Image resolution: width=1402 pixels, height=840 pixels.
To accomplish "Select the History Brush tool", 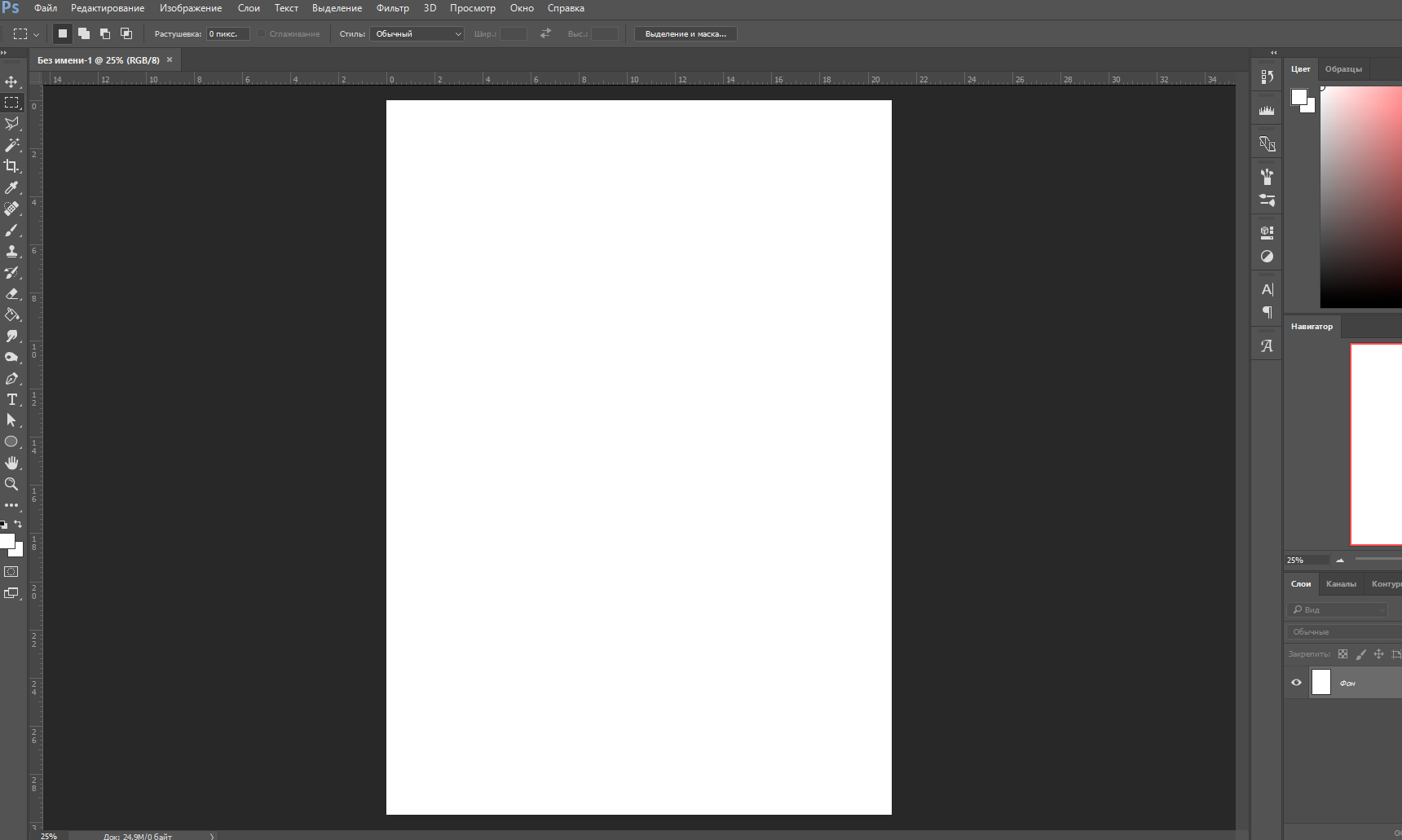I will point(11,272).
